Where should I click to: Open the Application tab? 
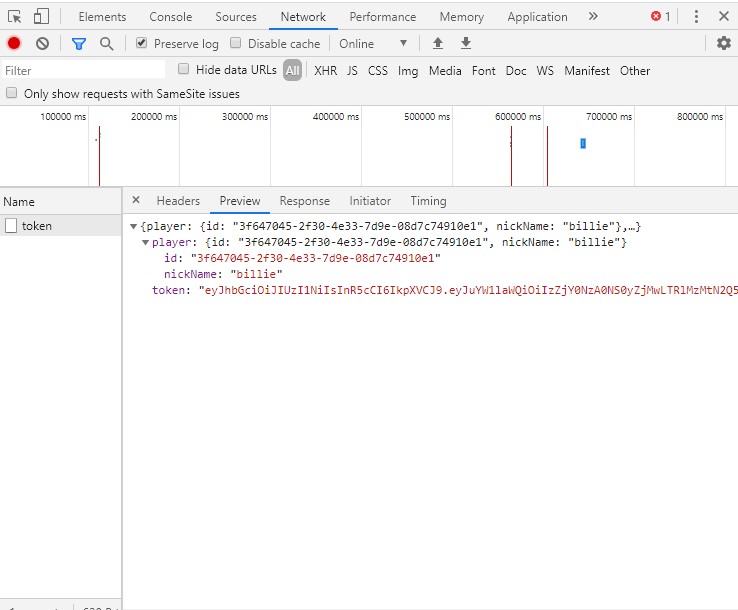click(537, 17)
